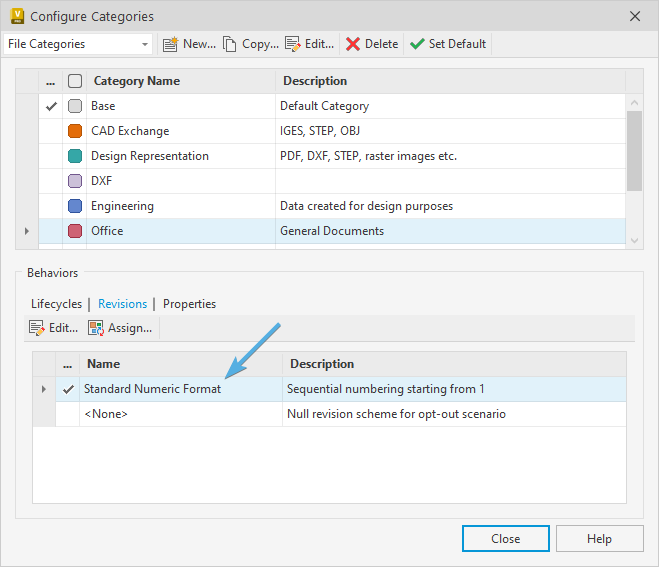Click the Copy category toolbar icon
Viewport: 659px width, 567px height.
click(230, 44)
